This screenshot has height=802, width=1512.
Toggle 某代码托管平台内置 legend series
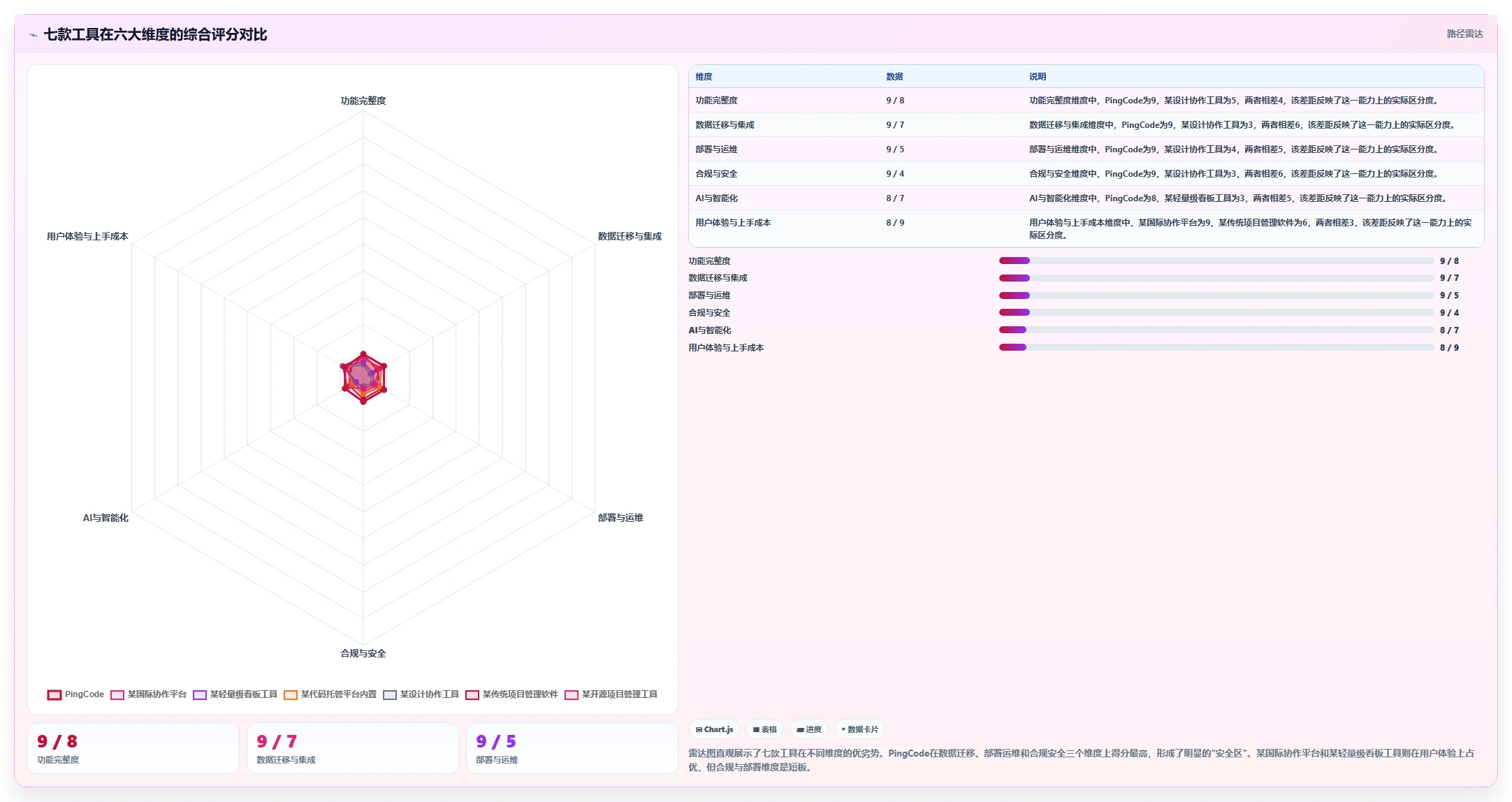click(330, 694)
